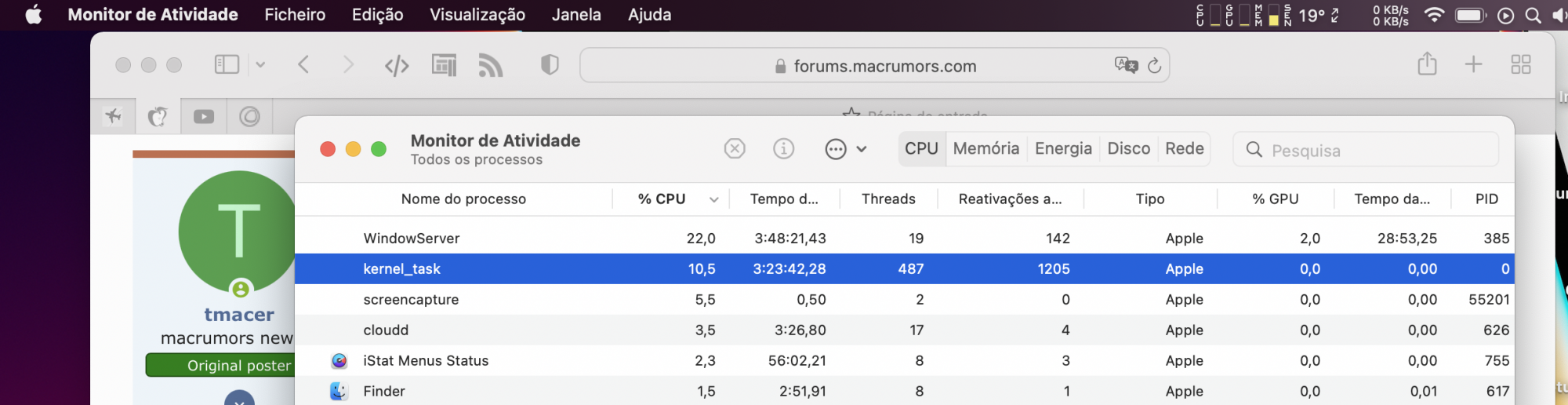Switch to the Memória tab

(985, 148)
